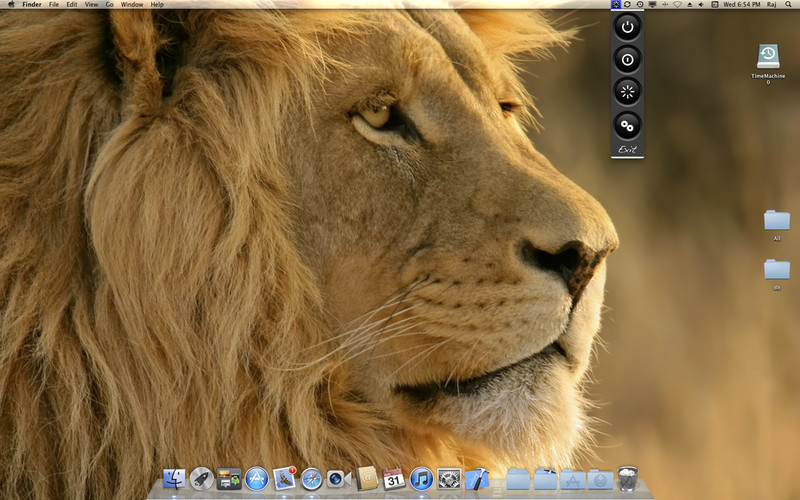Open iCal calendar from the Dock
This screenshot has width=800, height=500.
click(x=394, y=479)
